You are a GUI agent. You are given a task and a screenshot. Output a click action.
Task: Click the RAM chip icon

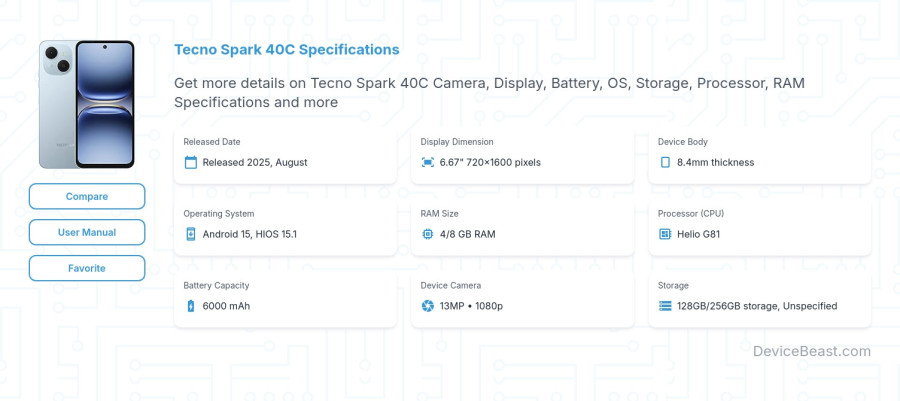point(428,234)
